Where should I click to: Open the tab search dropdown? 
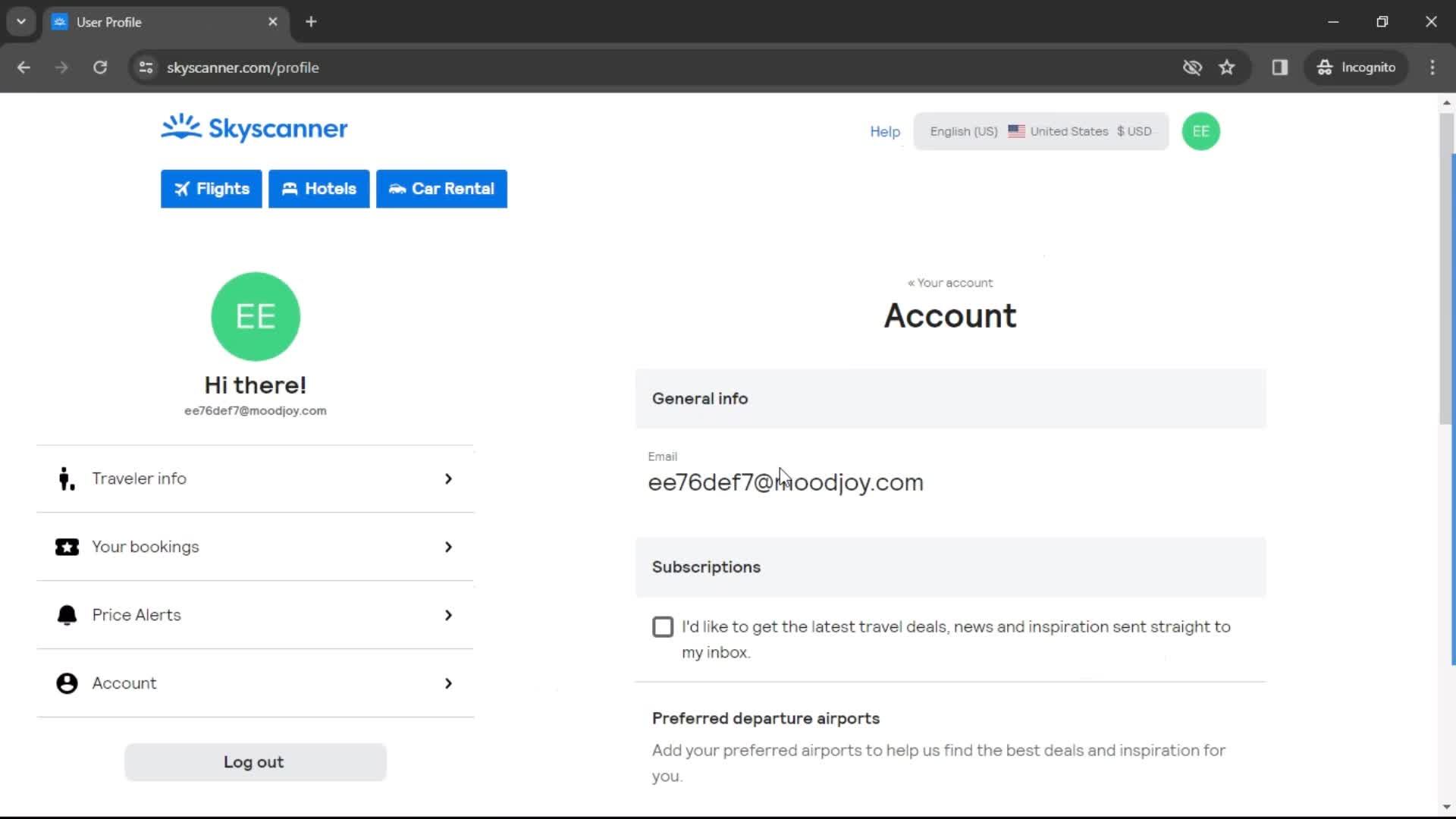coord(21,22)
